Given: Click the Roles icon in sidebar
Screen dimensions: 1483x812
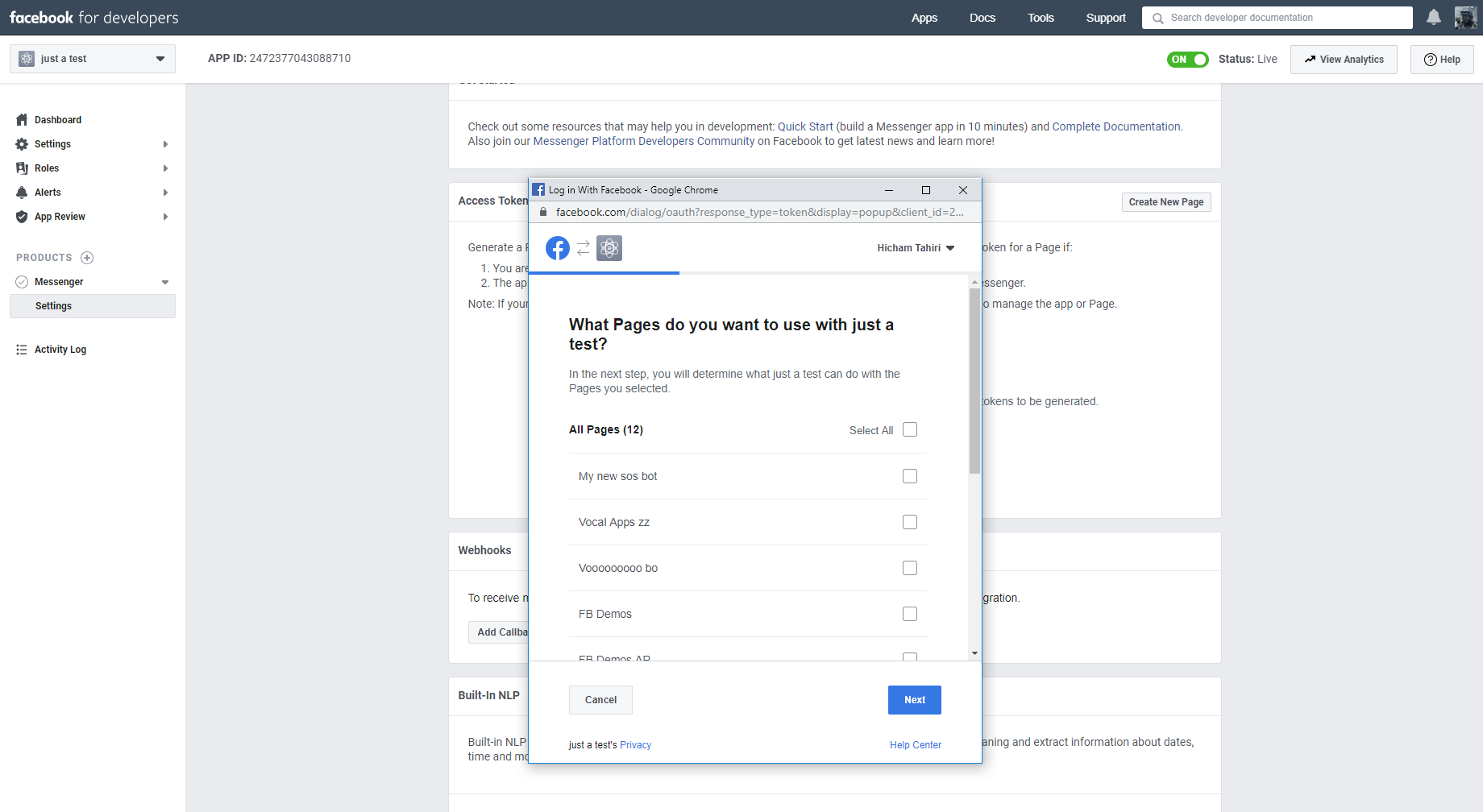Looking at the screenshot, I should [x=22, y=168].
